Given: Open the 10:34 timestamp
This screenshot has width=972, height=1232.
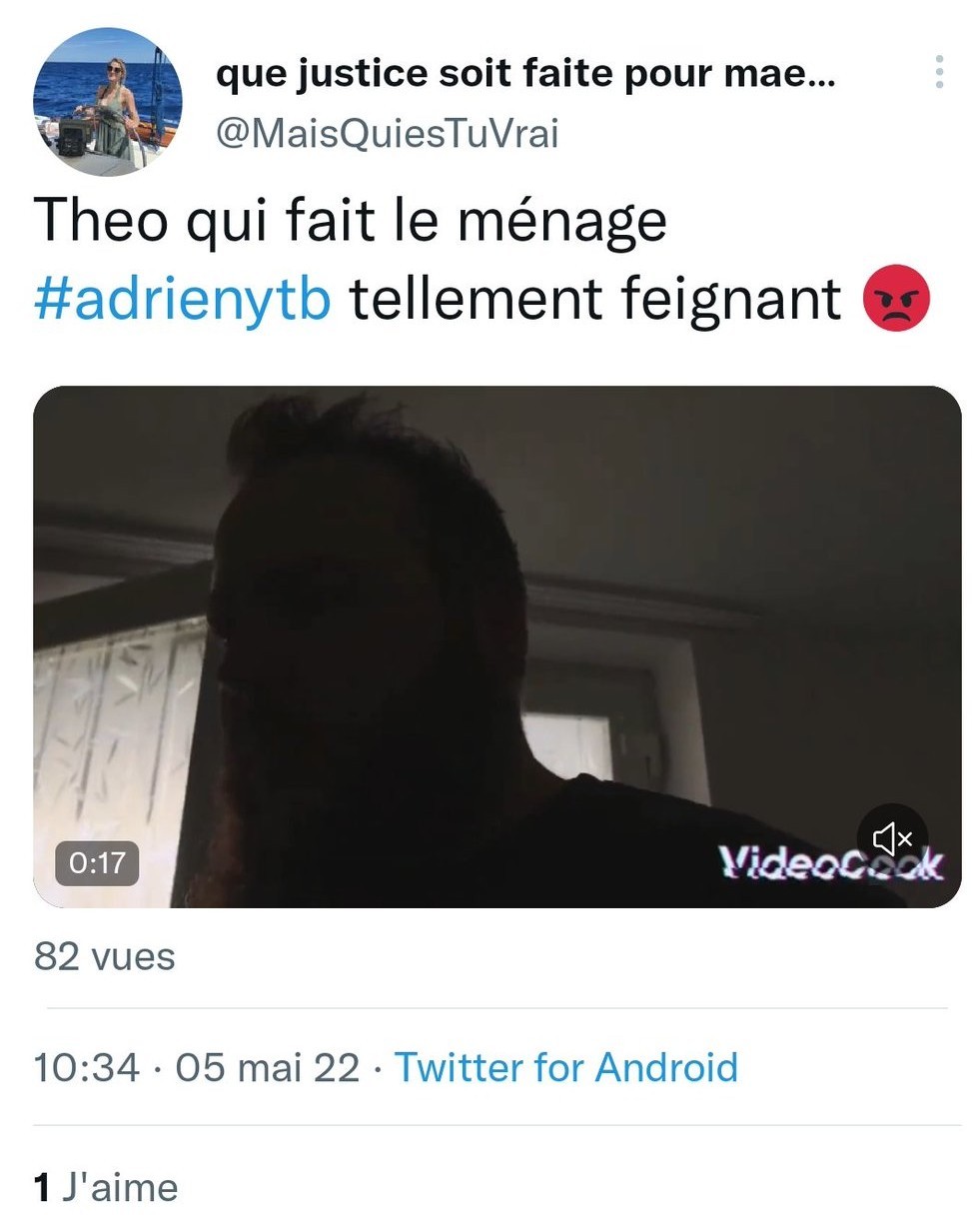Looking at the screenshot, I should coord(87,1067).
